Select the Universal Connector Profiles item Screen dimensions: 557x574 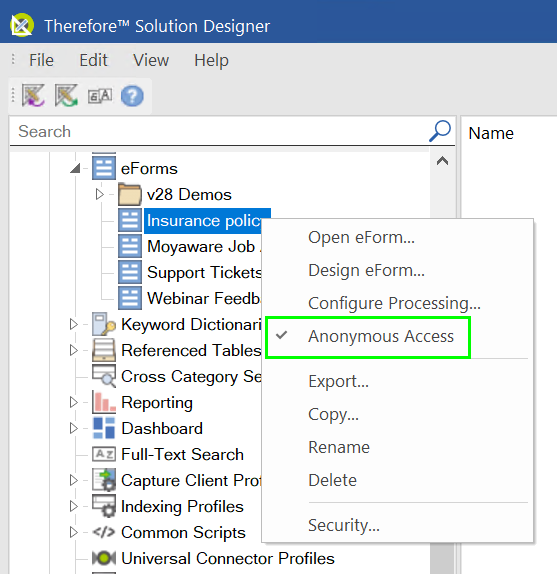tap(228, 559)
